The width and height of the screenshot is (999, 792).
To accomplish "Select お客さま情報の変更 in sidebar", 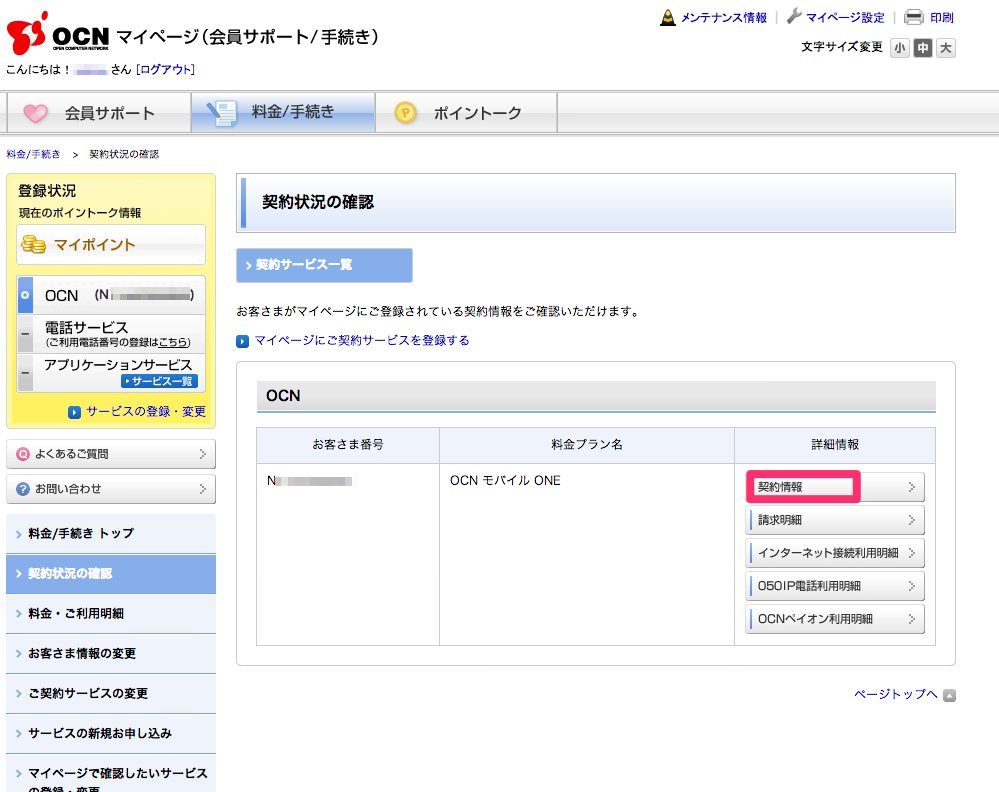I will [111, 654].
